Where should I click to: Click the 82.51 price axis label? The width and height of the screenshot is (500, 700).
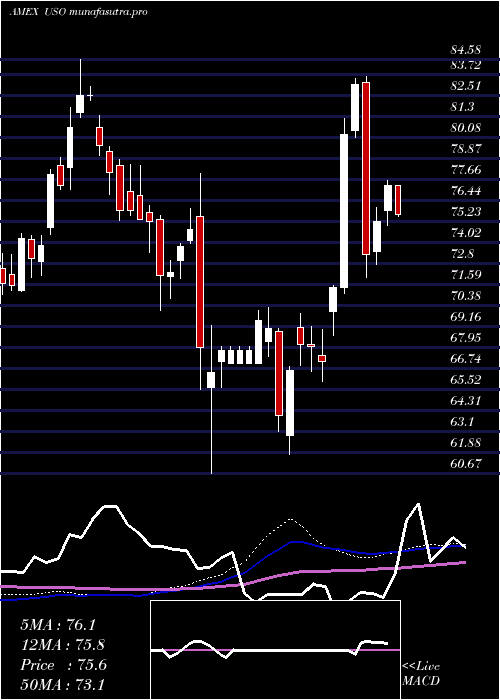tap(466, 86)
